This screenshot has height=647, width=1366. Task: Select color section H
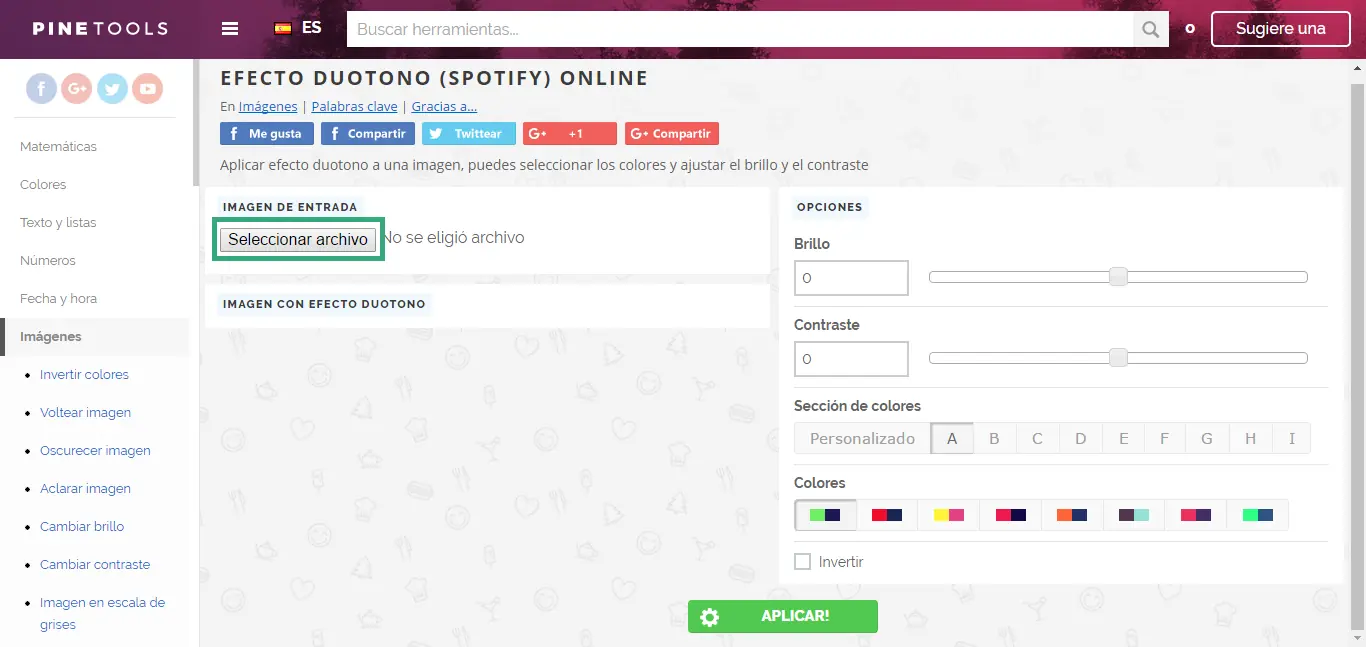tap(1250, 438)
